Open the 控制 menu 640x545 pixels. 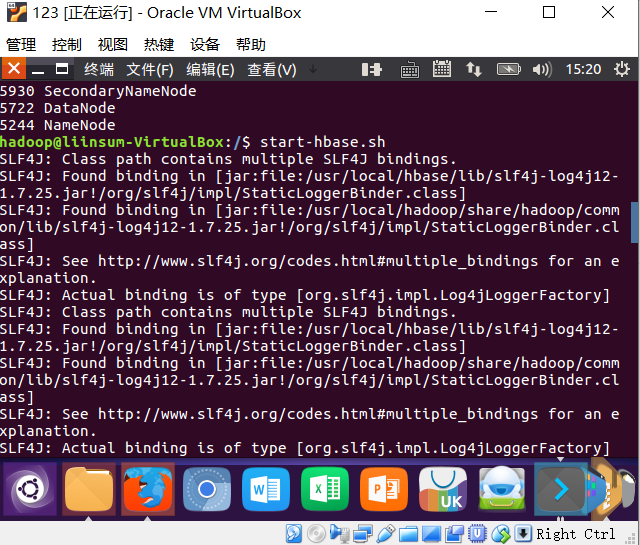tap(67, 44)
